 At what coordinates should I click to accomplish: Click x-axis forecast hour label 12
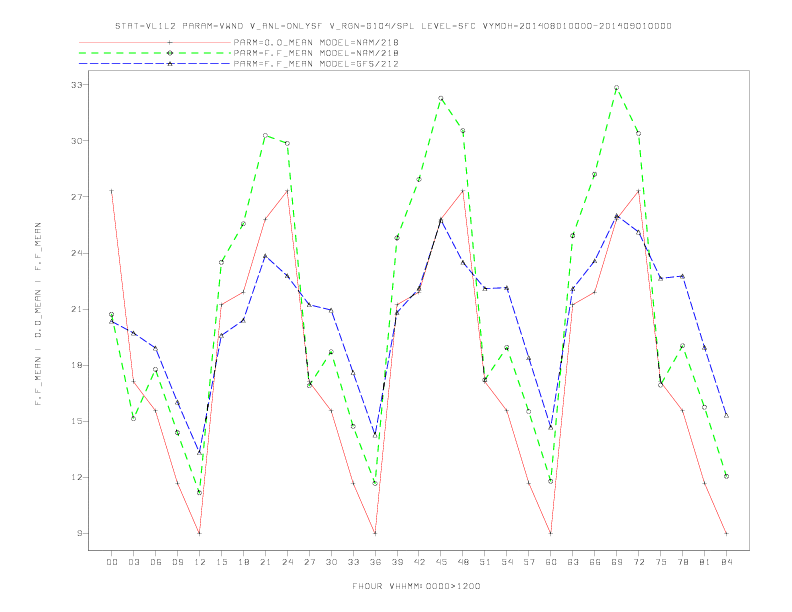[x=200, y=562]
